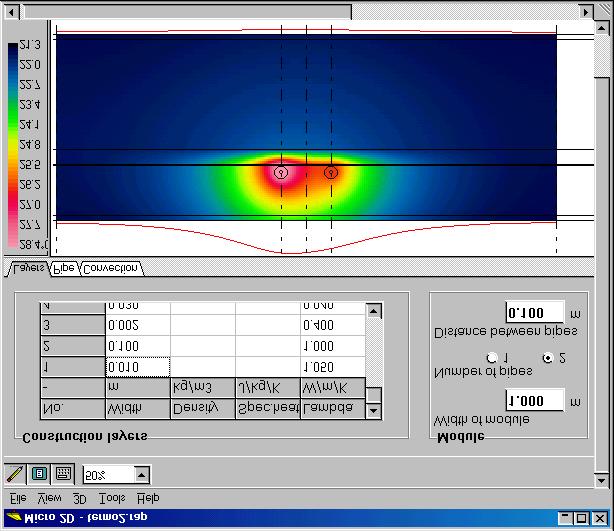Click the Width of module input field
This screenshot has height=531, width=614.
point(535,401)
